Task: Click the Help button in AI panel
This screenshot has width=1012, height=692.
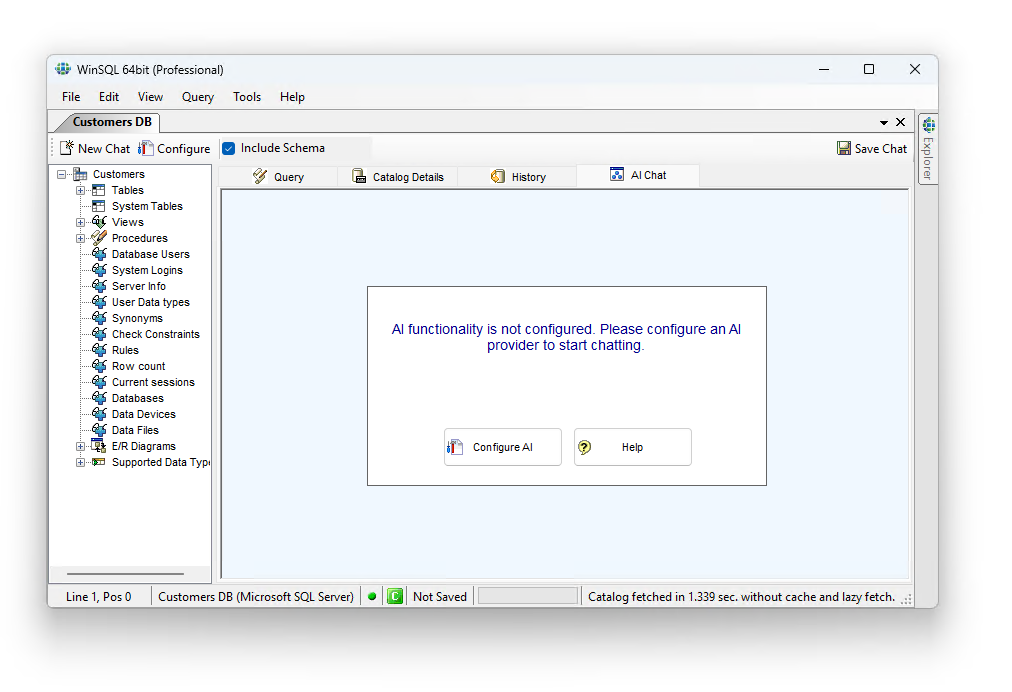Action: pyautogui.click(x=632, y=447)
